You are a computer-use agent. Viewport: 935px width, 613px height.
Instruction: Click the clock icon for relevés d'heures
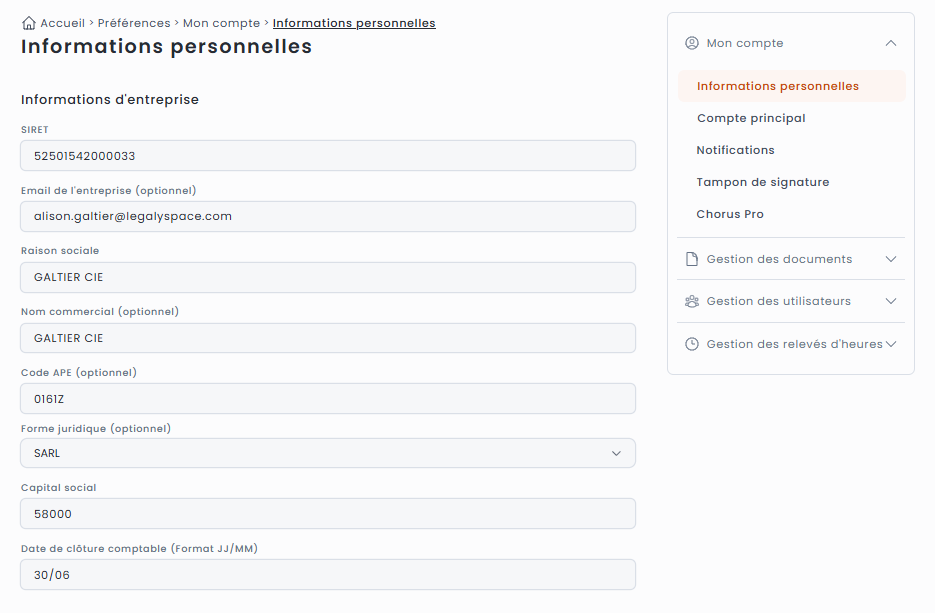coord(692,344)
